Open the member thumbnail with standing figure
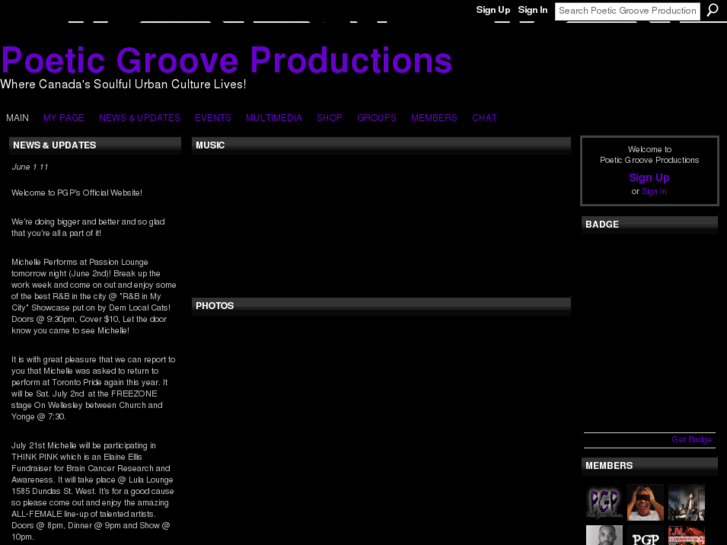Screen dimensions: 727x545 pyautogui.click(x=687, y=503)
